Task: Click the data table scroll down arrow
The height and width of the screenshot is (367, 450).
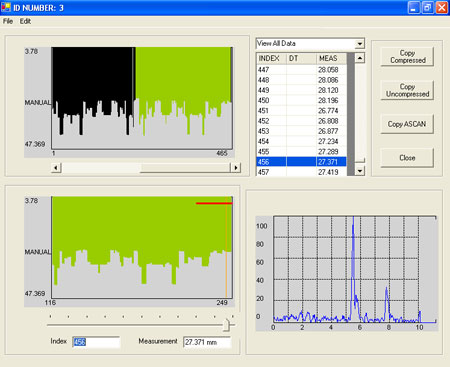Action: tap(359, 171)
